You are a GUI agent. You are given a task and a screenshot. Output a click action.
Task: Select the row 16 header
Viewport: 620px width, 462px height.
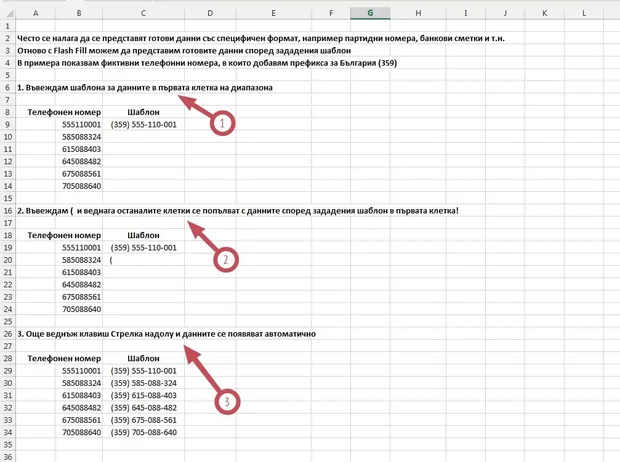pos(8,211)
